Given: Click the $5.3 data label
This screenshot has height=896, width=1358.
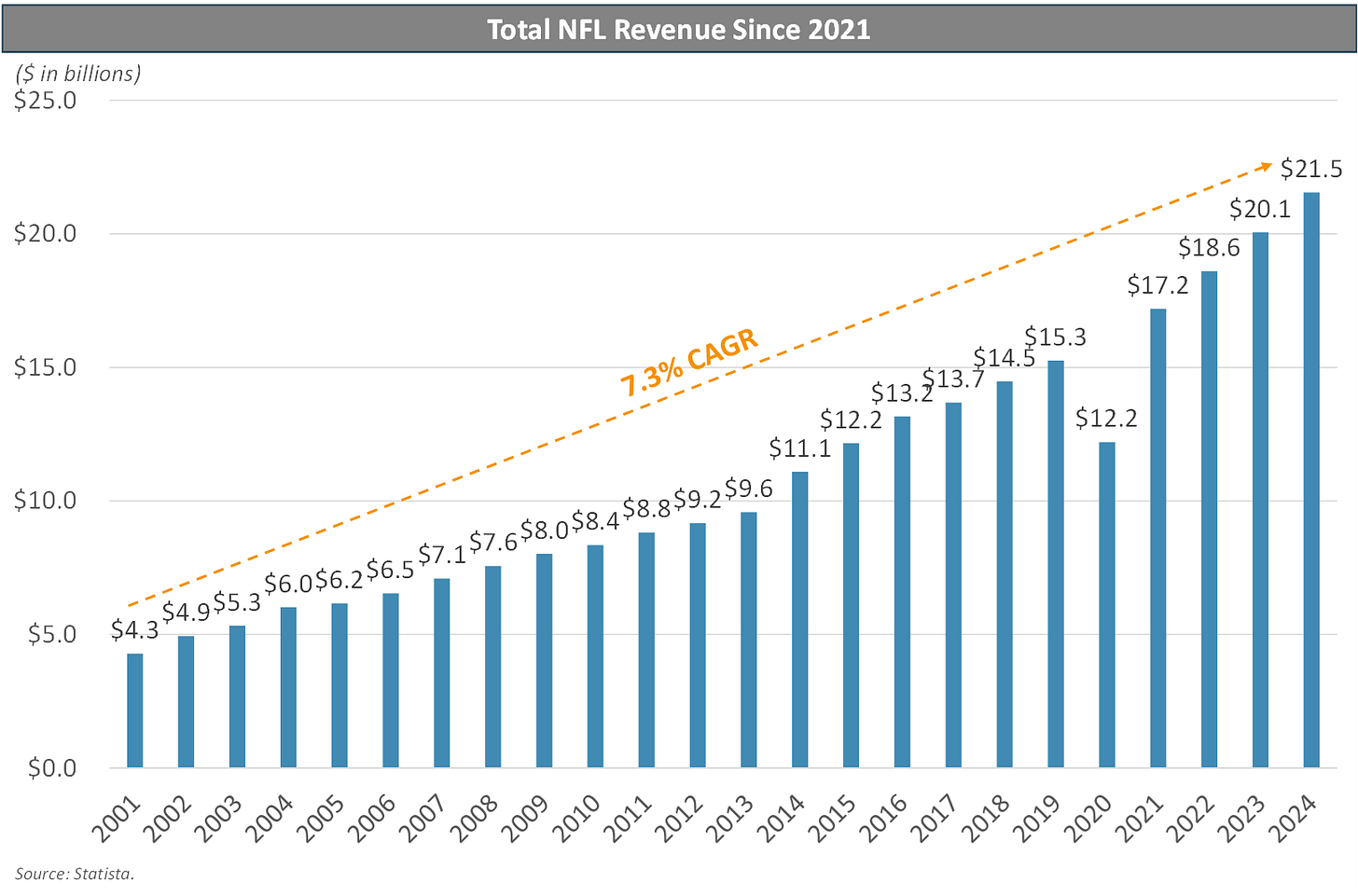Looking at the screenshot, I should pyautogui.click(x=237, y=602).
